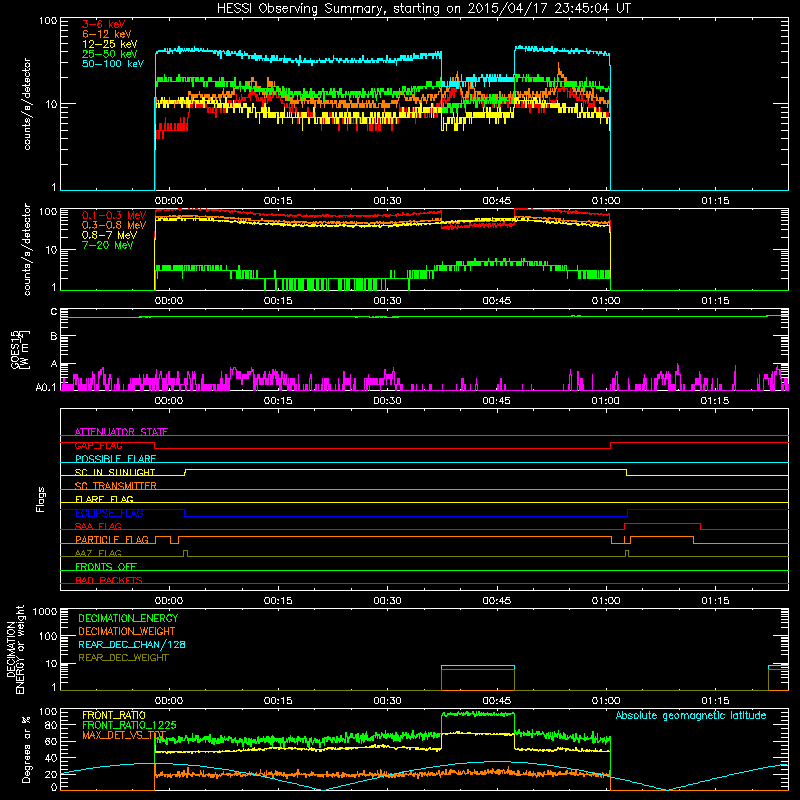Screen dimensions: 800x800
Task: Select the GAP_FLAG label
Action: (98, 445)
